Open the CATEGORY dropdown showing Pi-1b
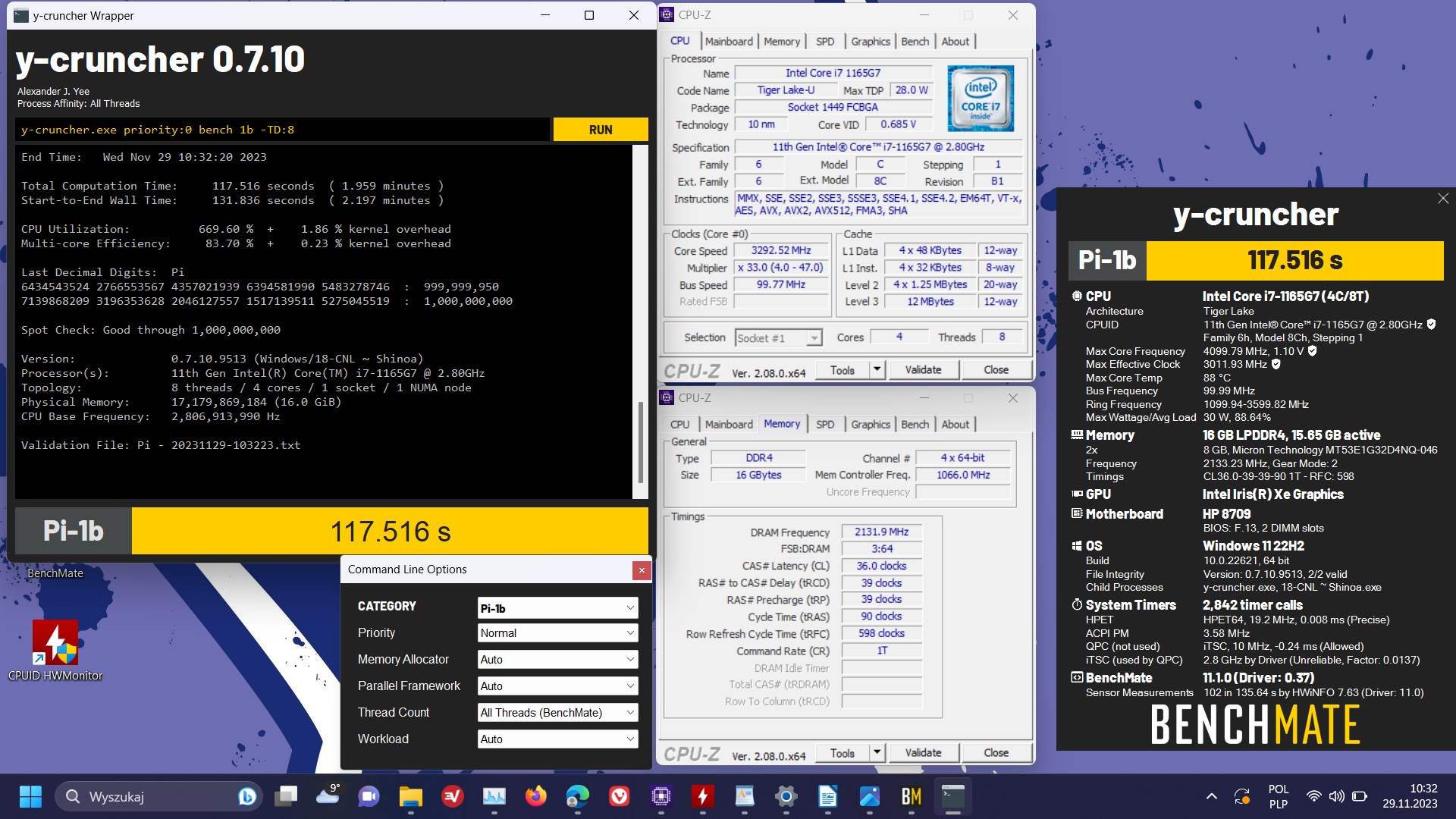The height and width of the screenshot is (819, 1456). [x=557, y=608]
